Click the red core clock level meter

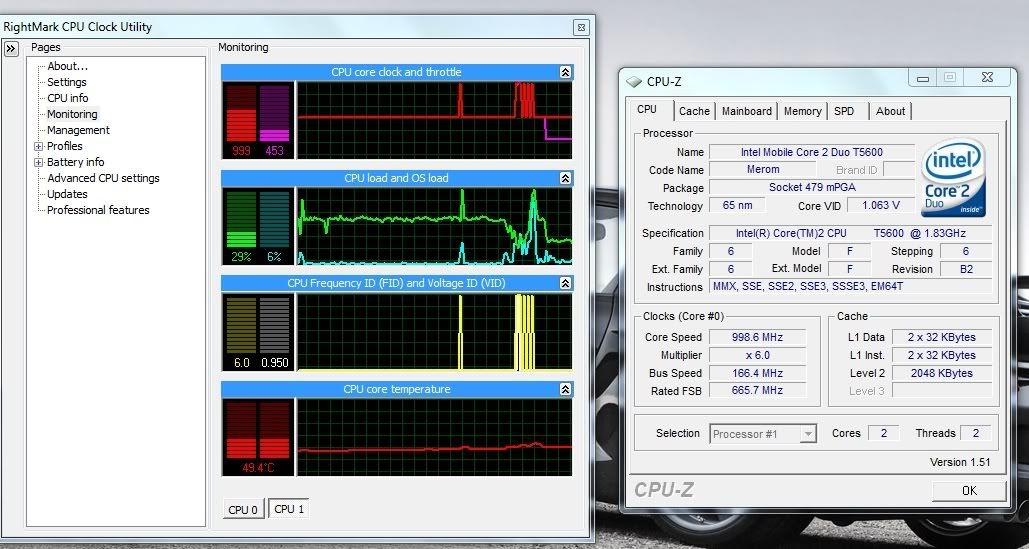coord(241,113)
